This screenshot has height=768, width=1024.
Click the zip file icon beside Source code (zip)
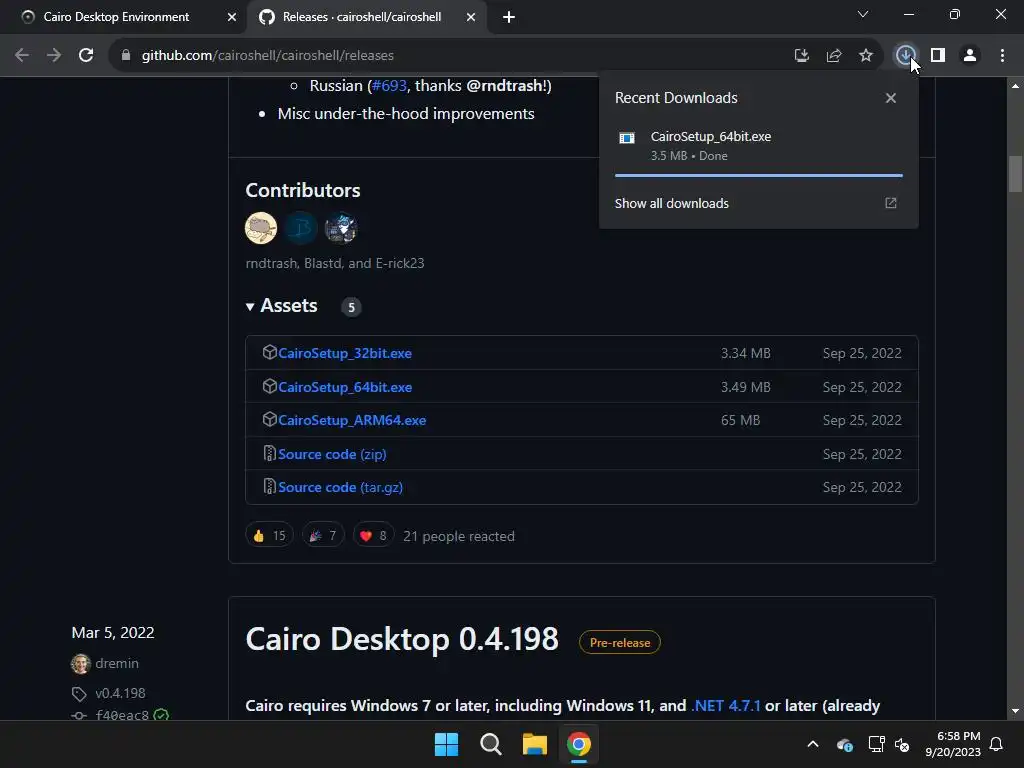click(x=269, y=453)
